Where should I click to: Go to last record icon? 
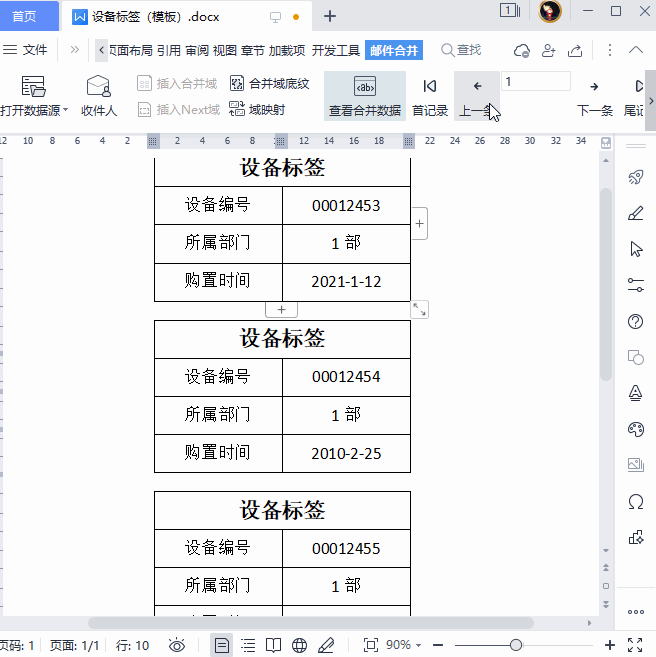639,86
